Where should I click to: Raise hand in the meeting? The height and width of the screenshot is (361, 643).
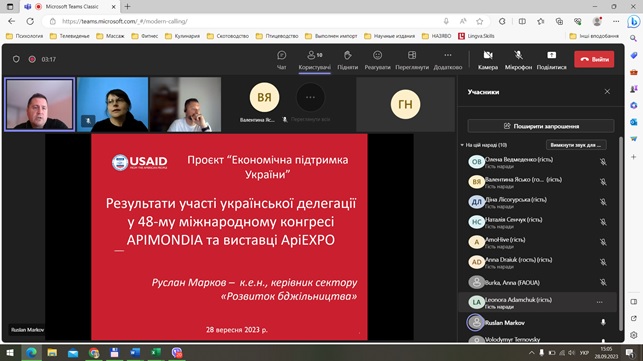pos(347,60)
